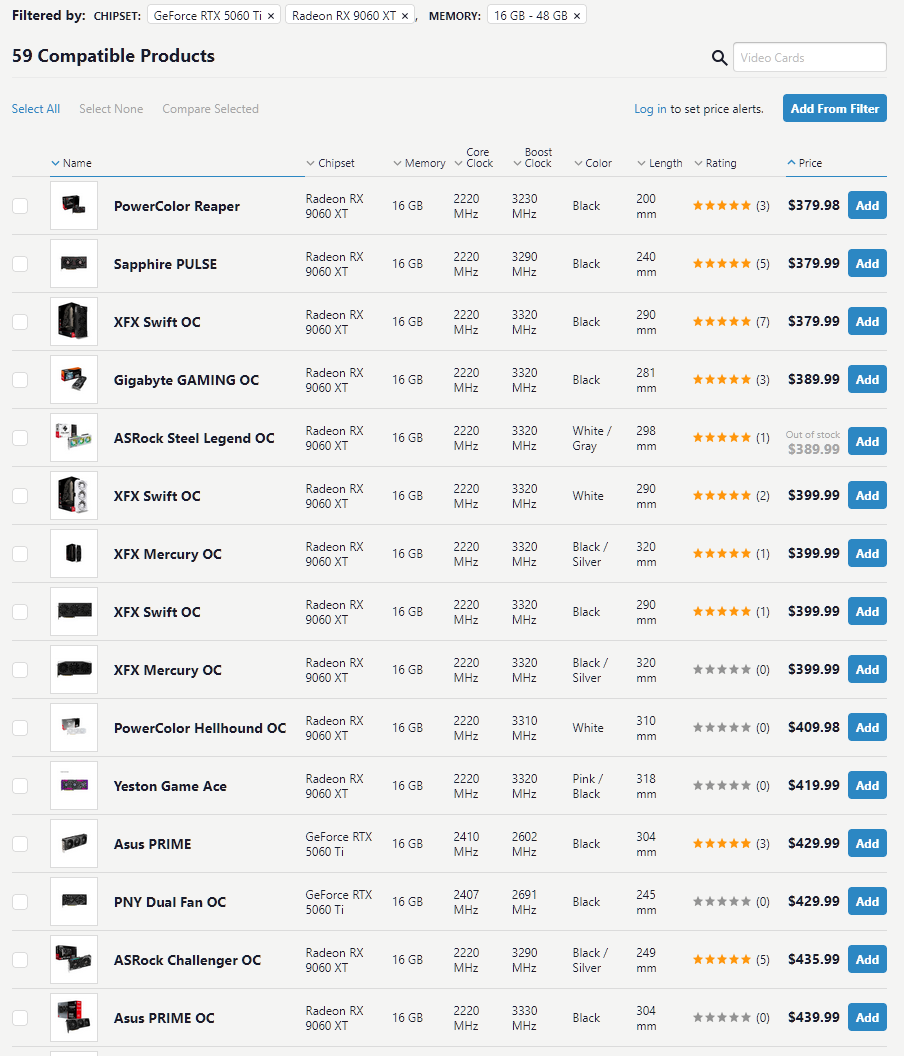Check the Sapphire PULSE checkbox
Screen dimensions: 904x1056
click(x=20, y=264)
